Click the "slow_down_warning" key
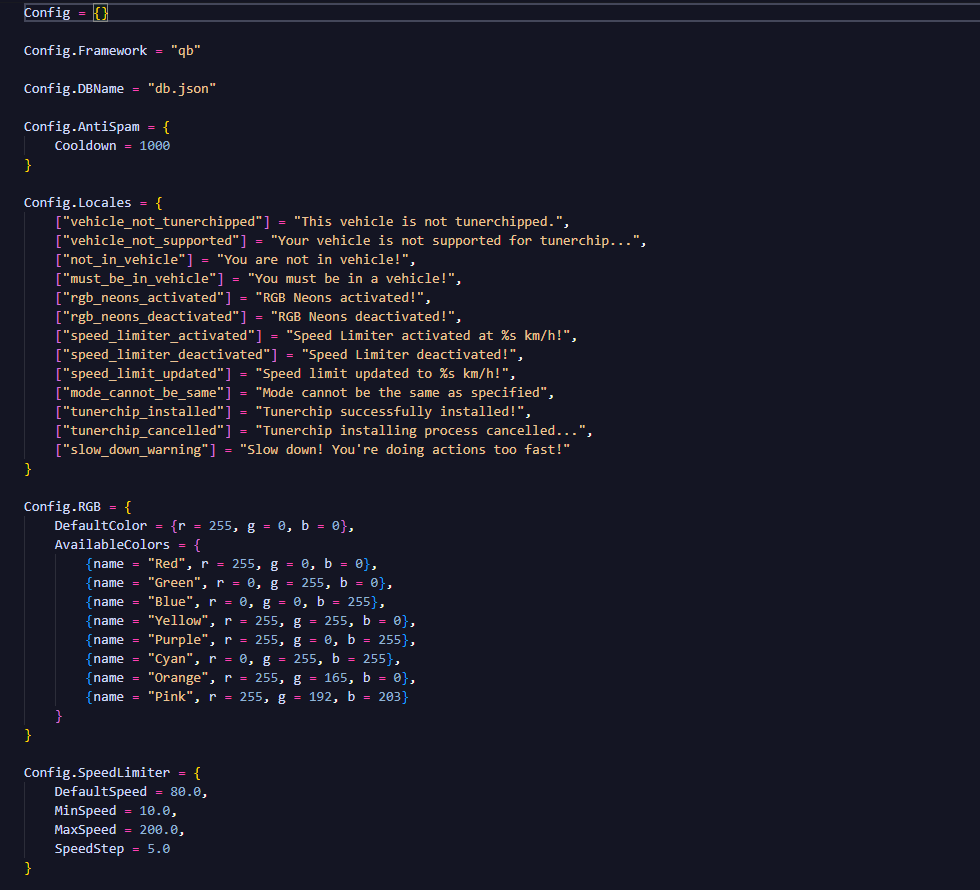Viewport: 980px width, 890px height. [x=136, y=450]
